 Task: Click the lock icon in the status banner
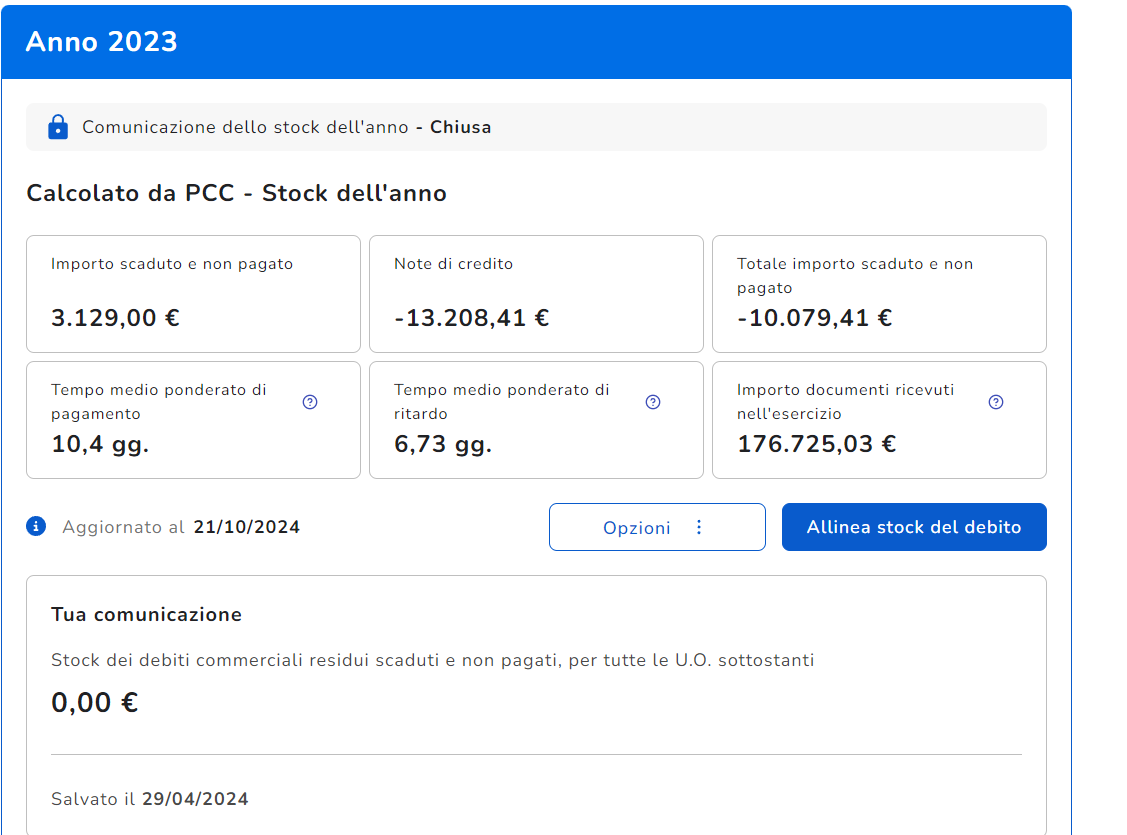tap(58, 127)
